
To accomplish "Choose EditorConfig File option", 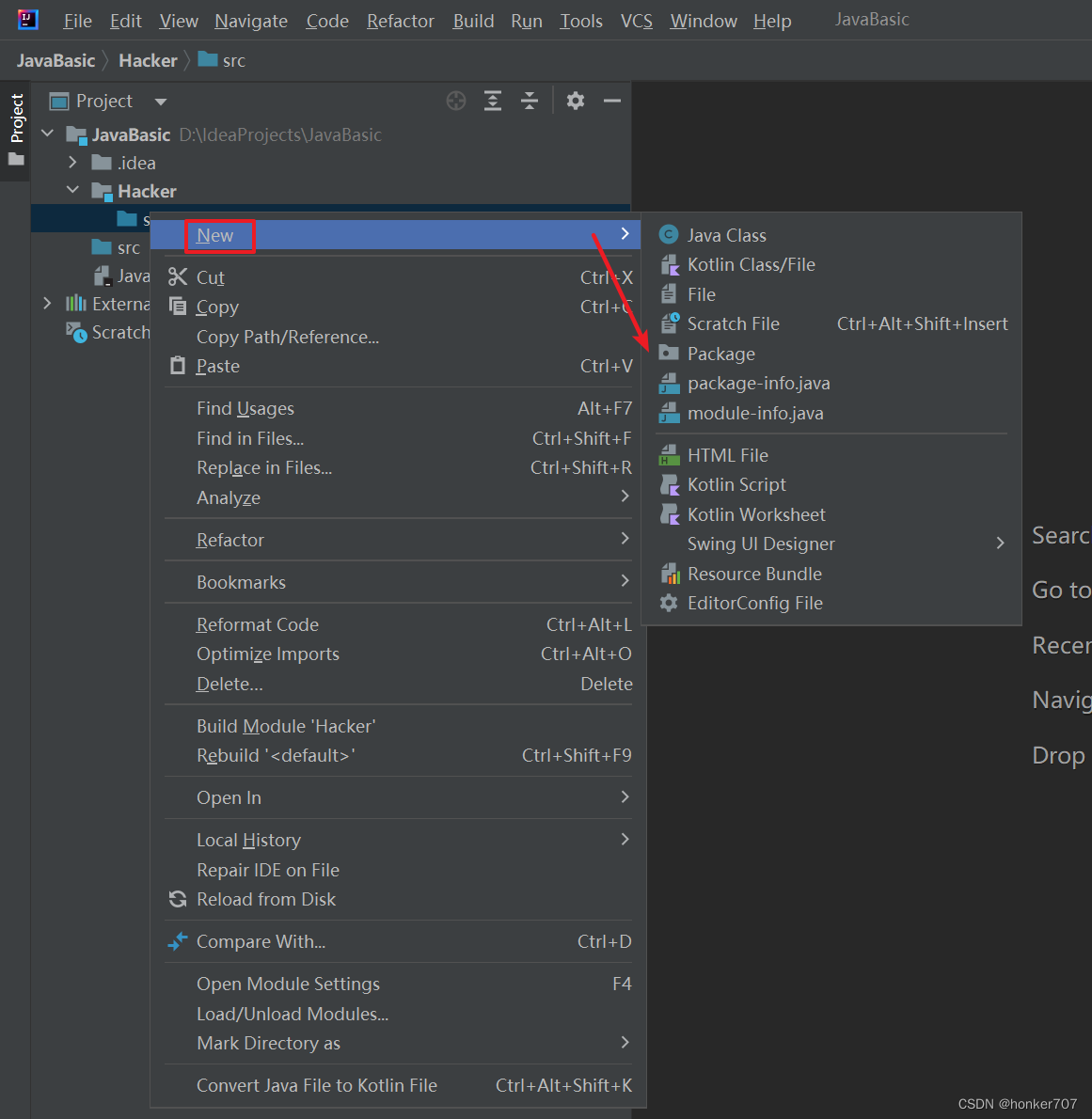I will (754, 604).
